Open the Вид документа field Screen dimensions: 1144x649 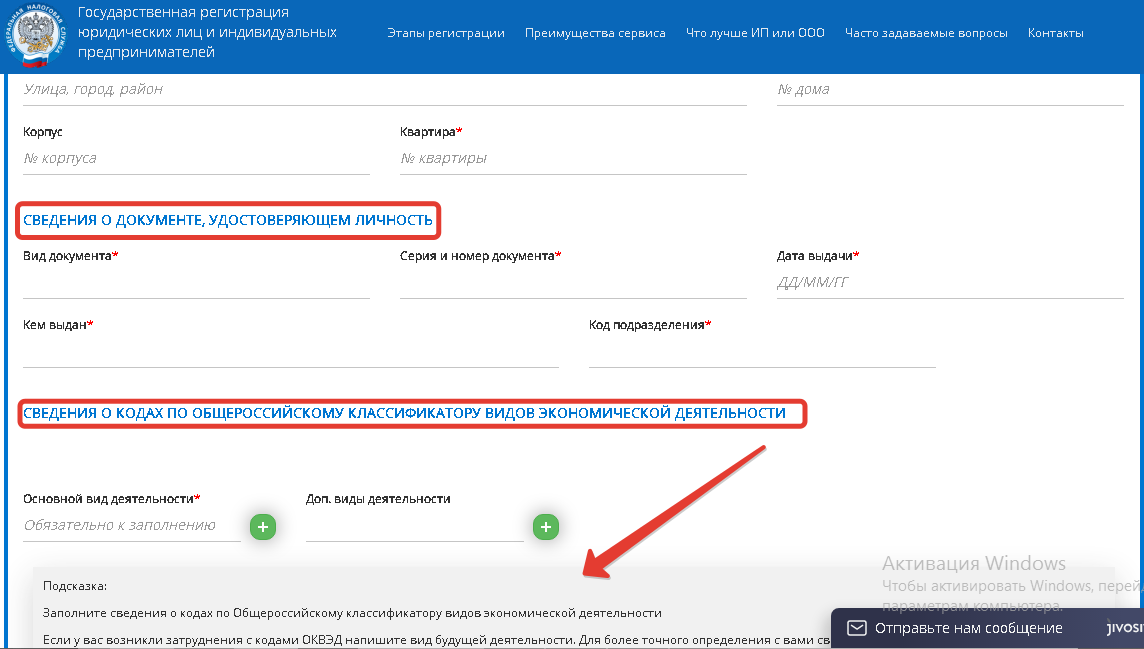point(196,283)
